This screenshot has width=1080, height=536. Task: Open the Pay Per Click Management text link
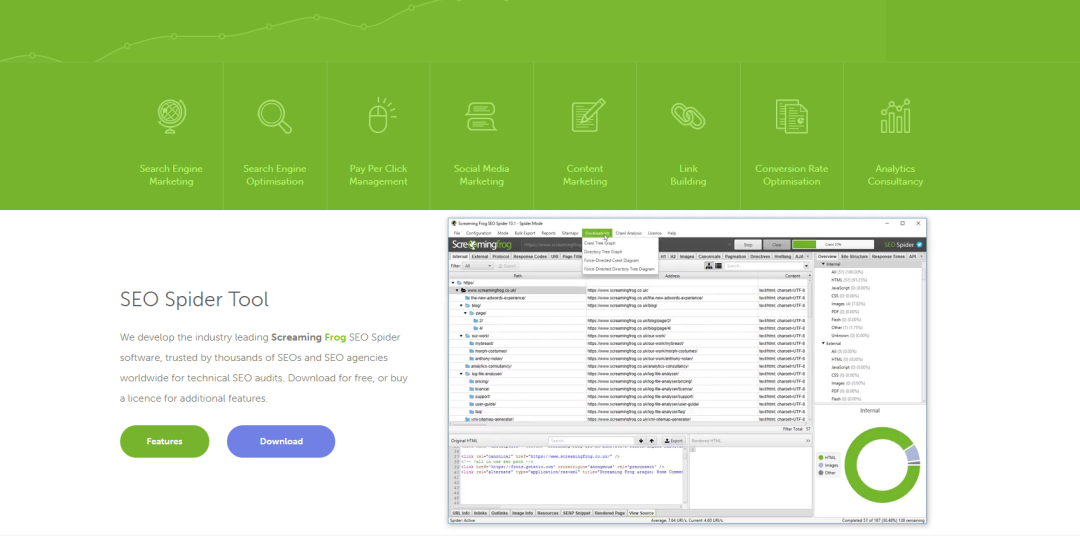point(378,175)
